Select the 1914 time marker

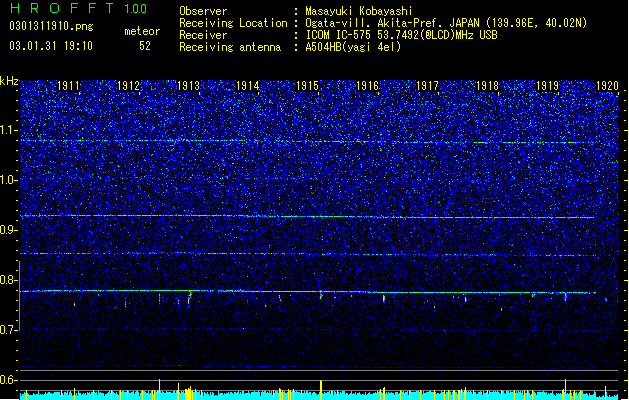[248, 86]
